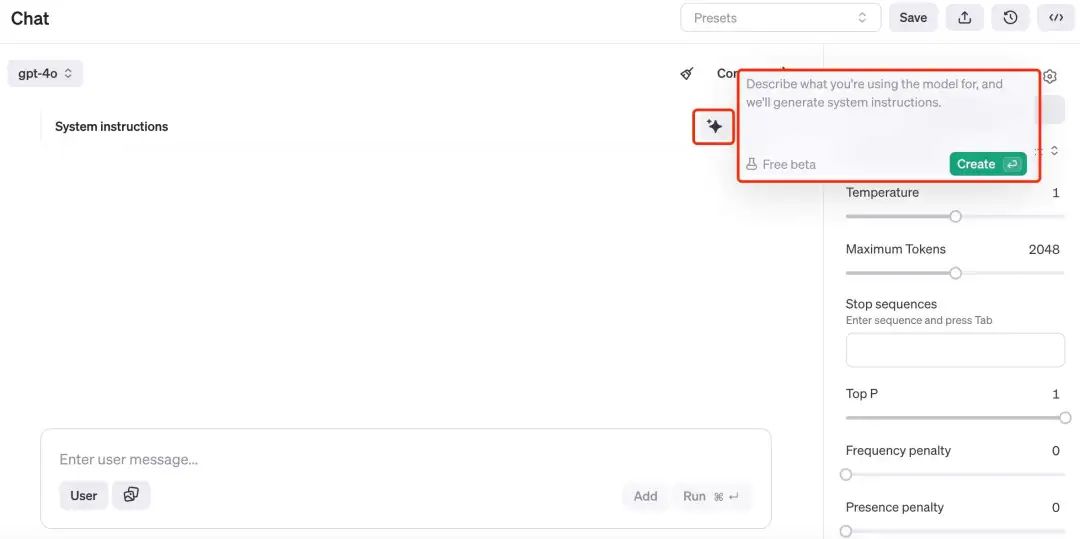The width and height of the screenshot is (1080, 539).
Task: Click the Free beta flask icon
Action: (752, 164)
